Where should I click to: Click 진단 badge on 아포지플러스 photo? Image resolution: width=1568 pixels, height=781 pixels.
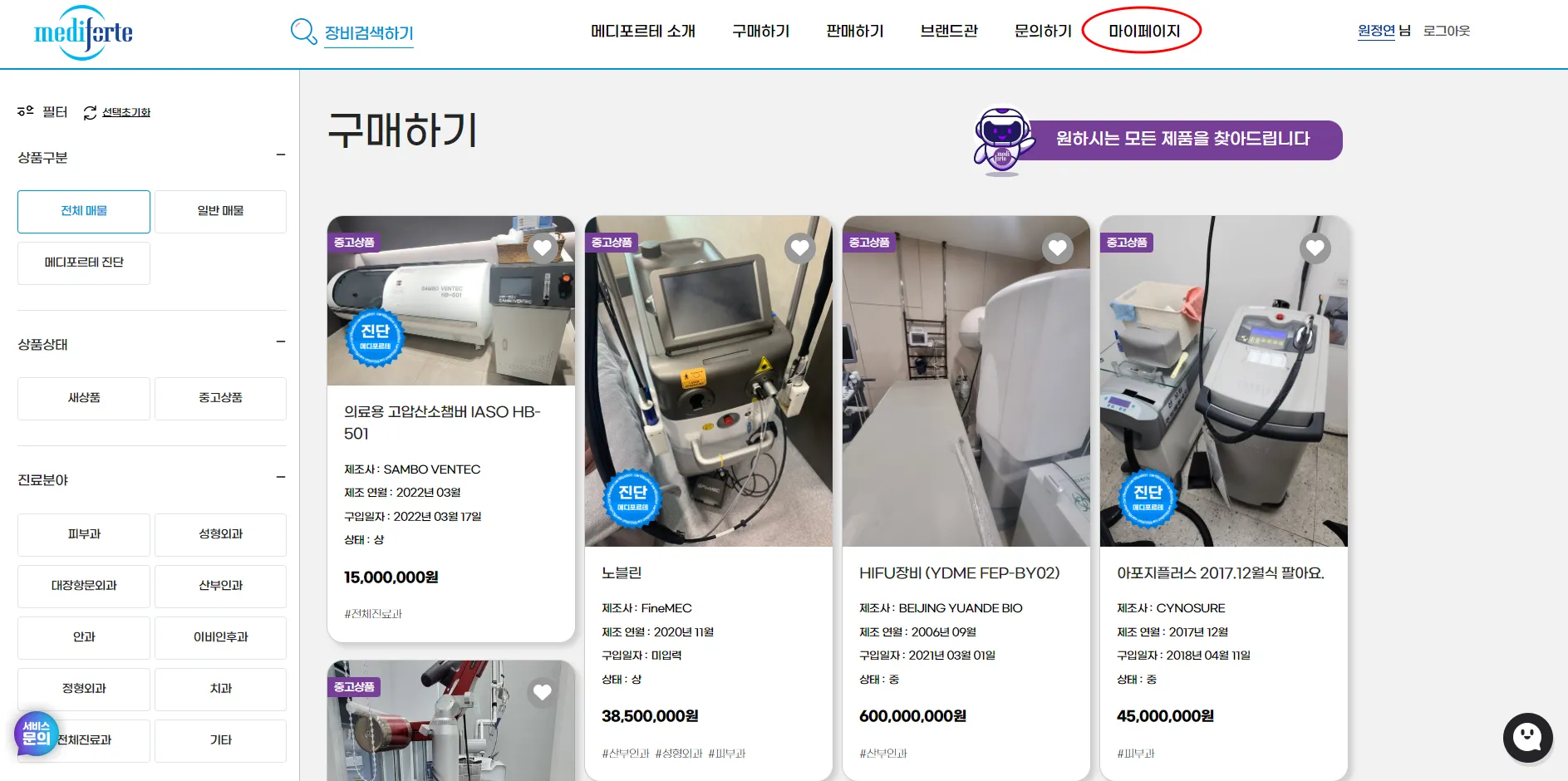pos(1148,499)
